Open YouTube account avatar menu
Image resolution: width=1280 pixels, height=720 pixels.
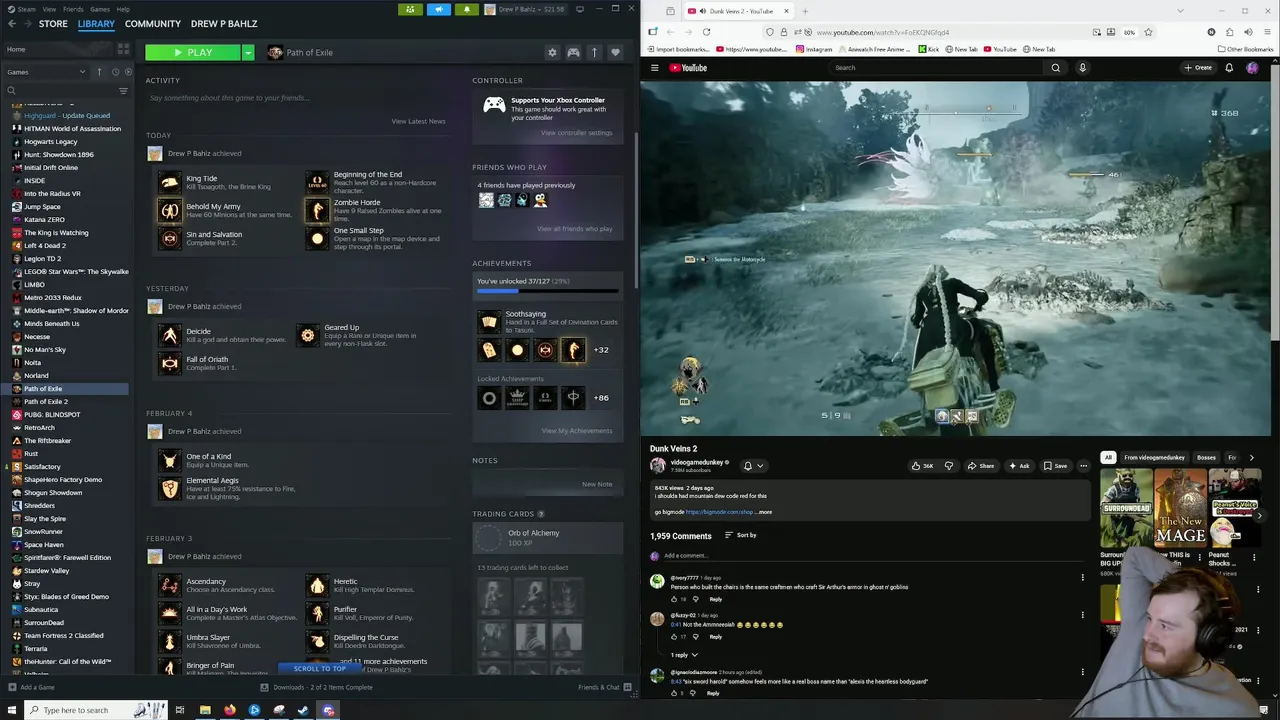[x=1252, y=68]
